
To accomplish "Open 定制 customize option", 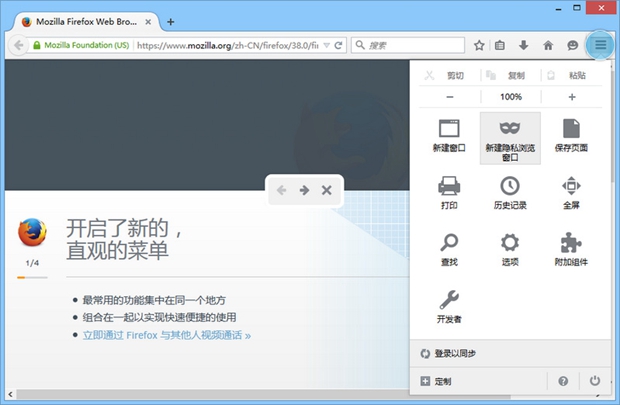I will coord(478,381).
